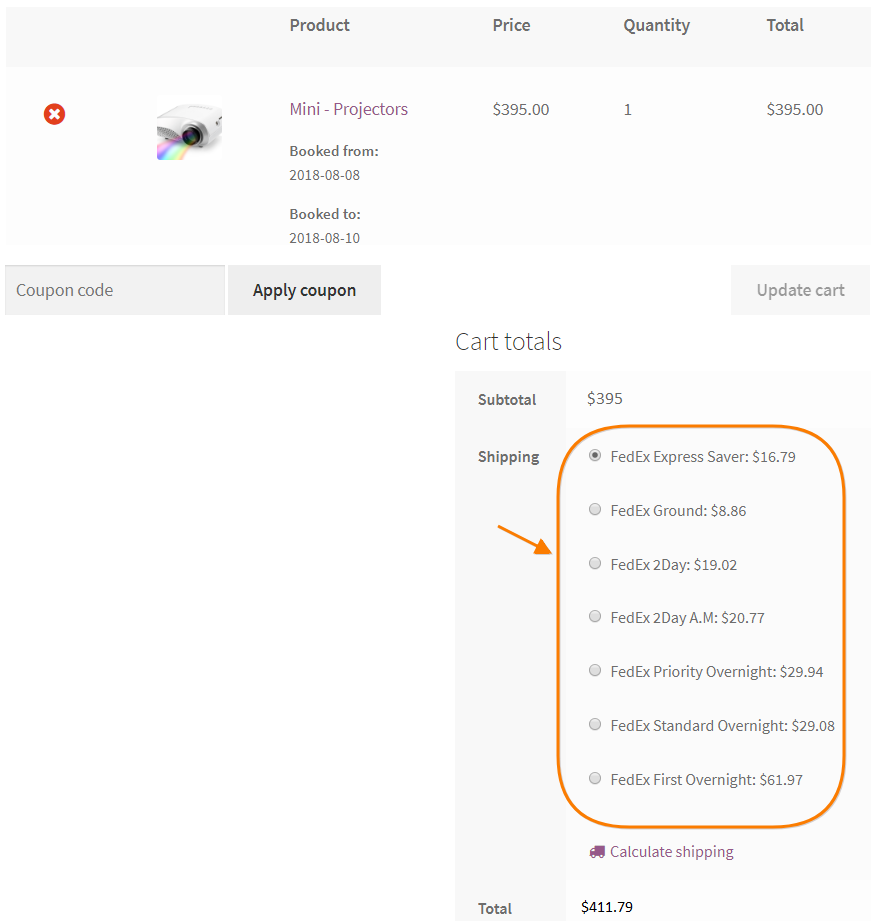Screen dimensions: 875x921
Task: Click the booked to date 2018-08-10
Action: click(325, 238)
